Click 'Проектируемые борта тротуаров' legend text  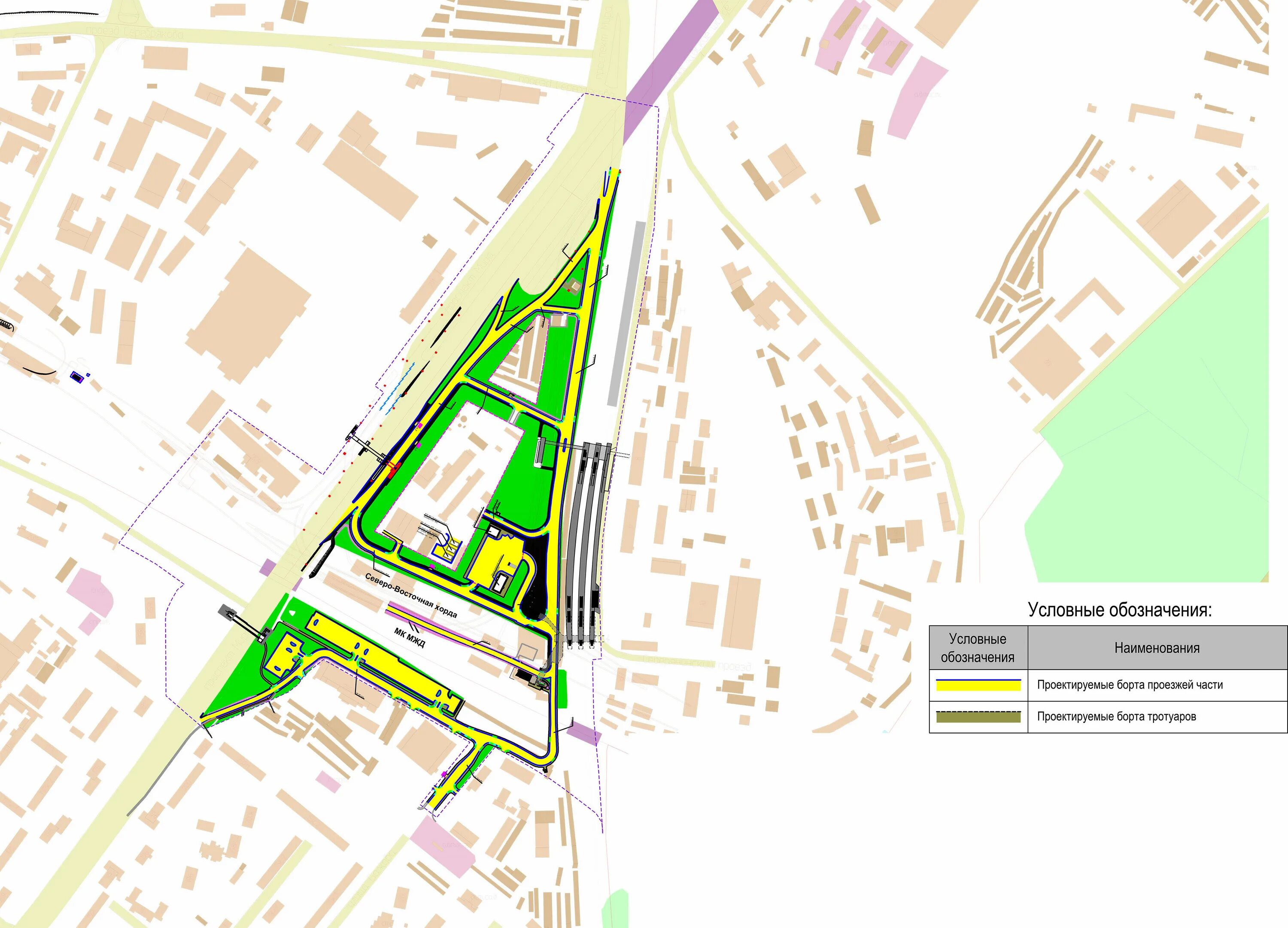point(1116,717)
